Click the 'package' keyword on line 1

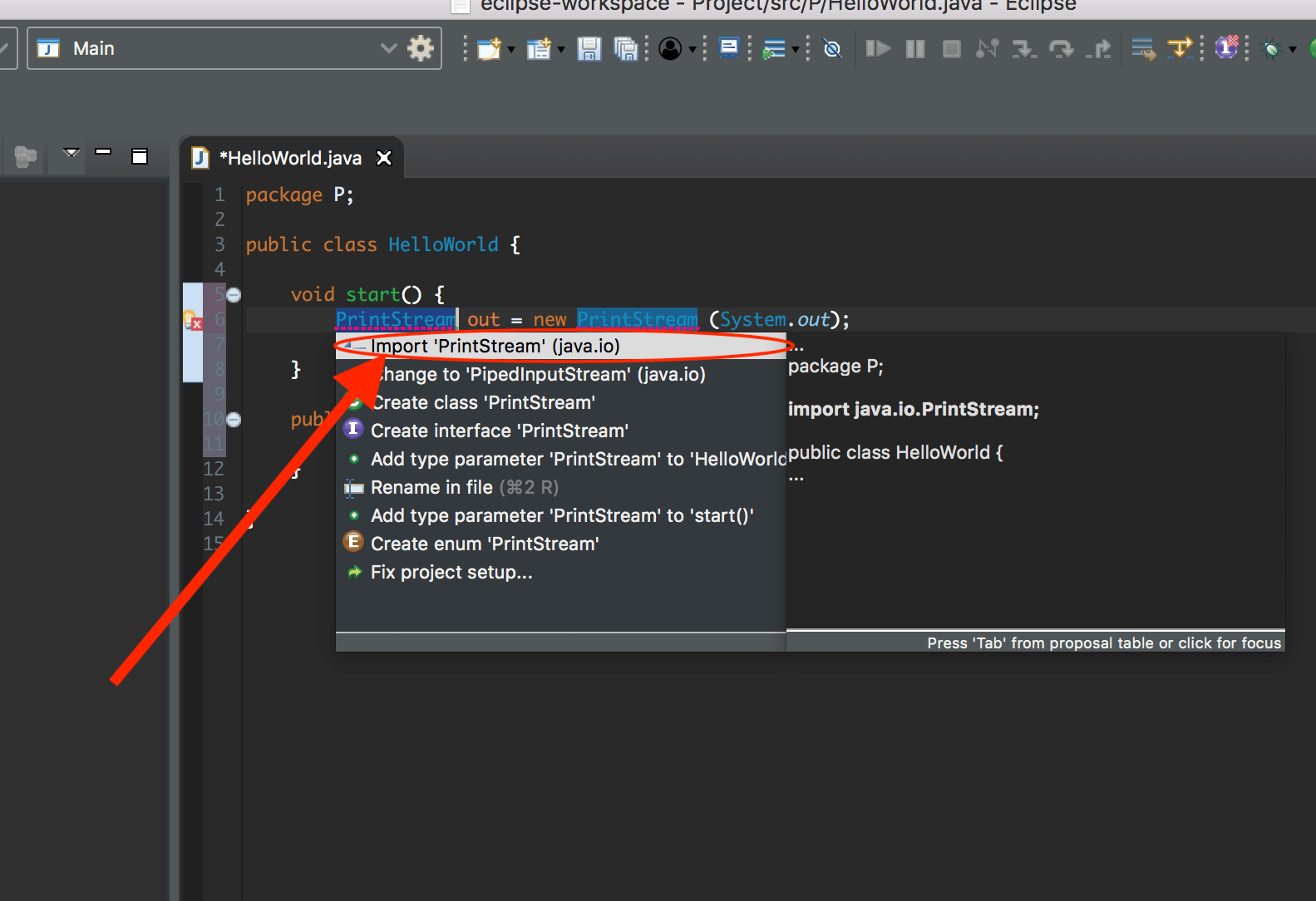pyautogui.click(x=283, y=195)
